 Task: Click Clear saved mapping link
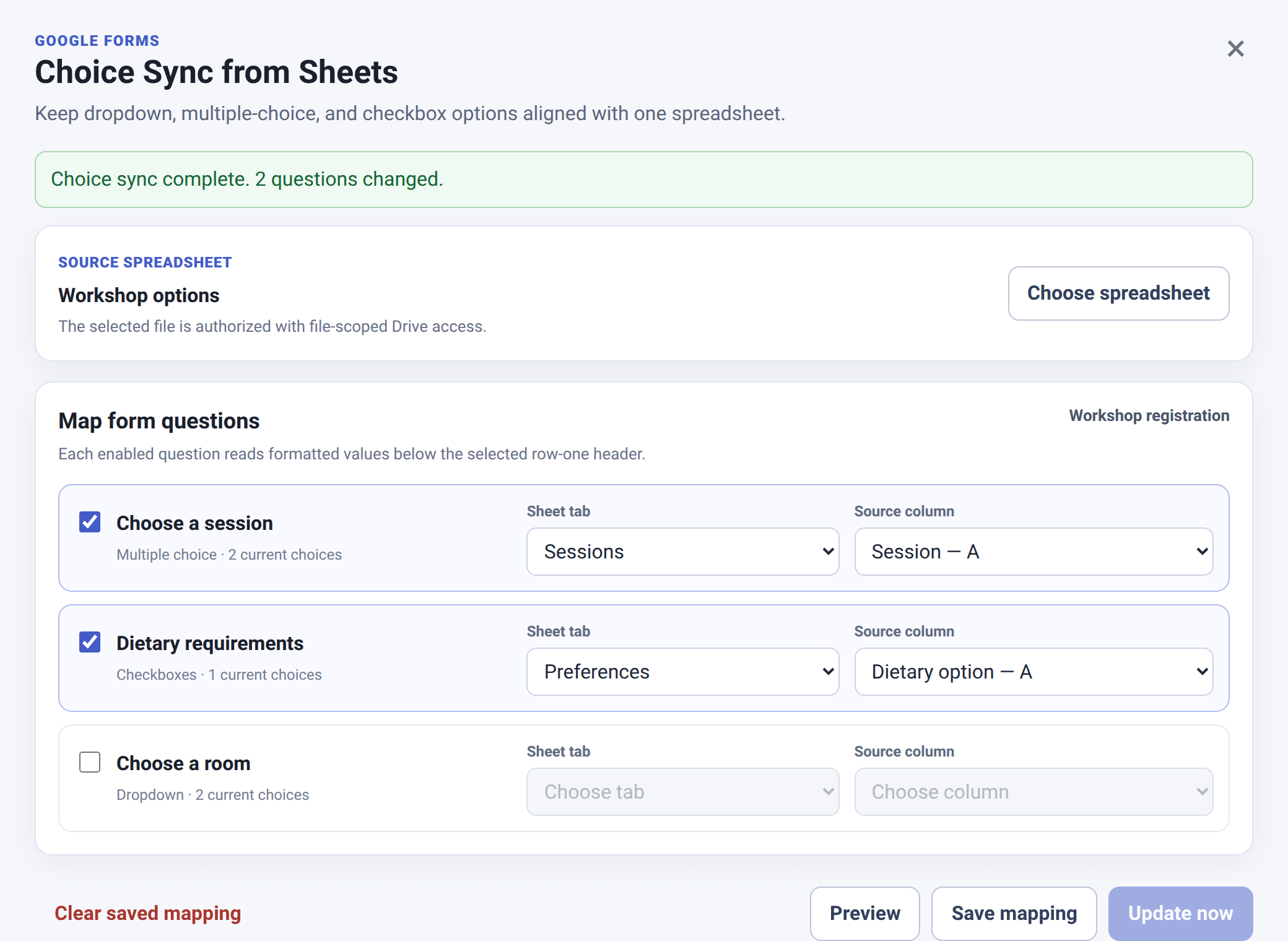point(148,913)
